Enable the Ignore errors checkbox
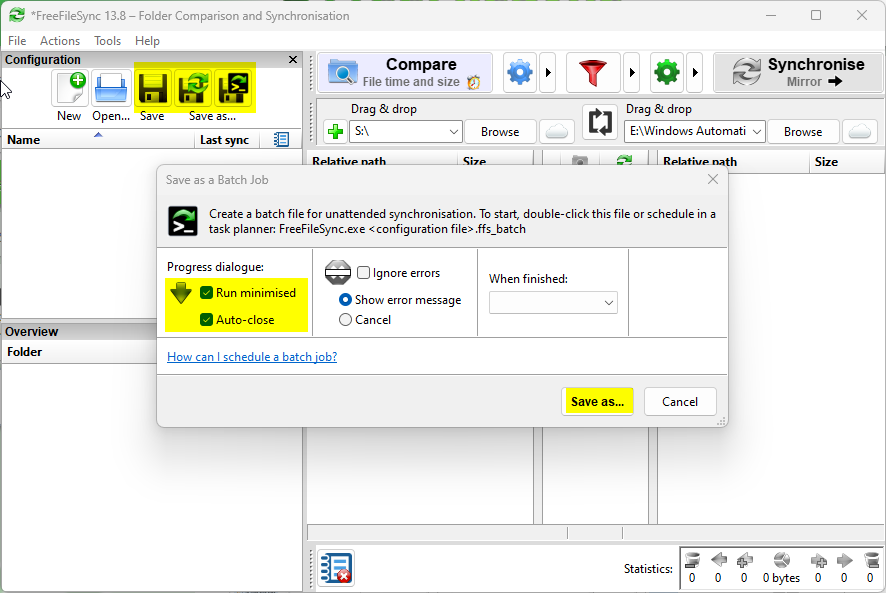 [363, 273]
